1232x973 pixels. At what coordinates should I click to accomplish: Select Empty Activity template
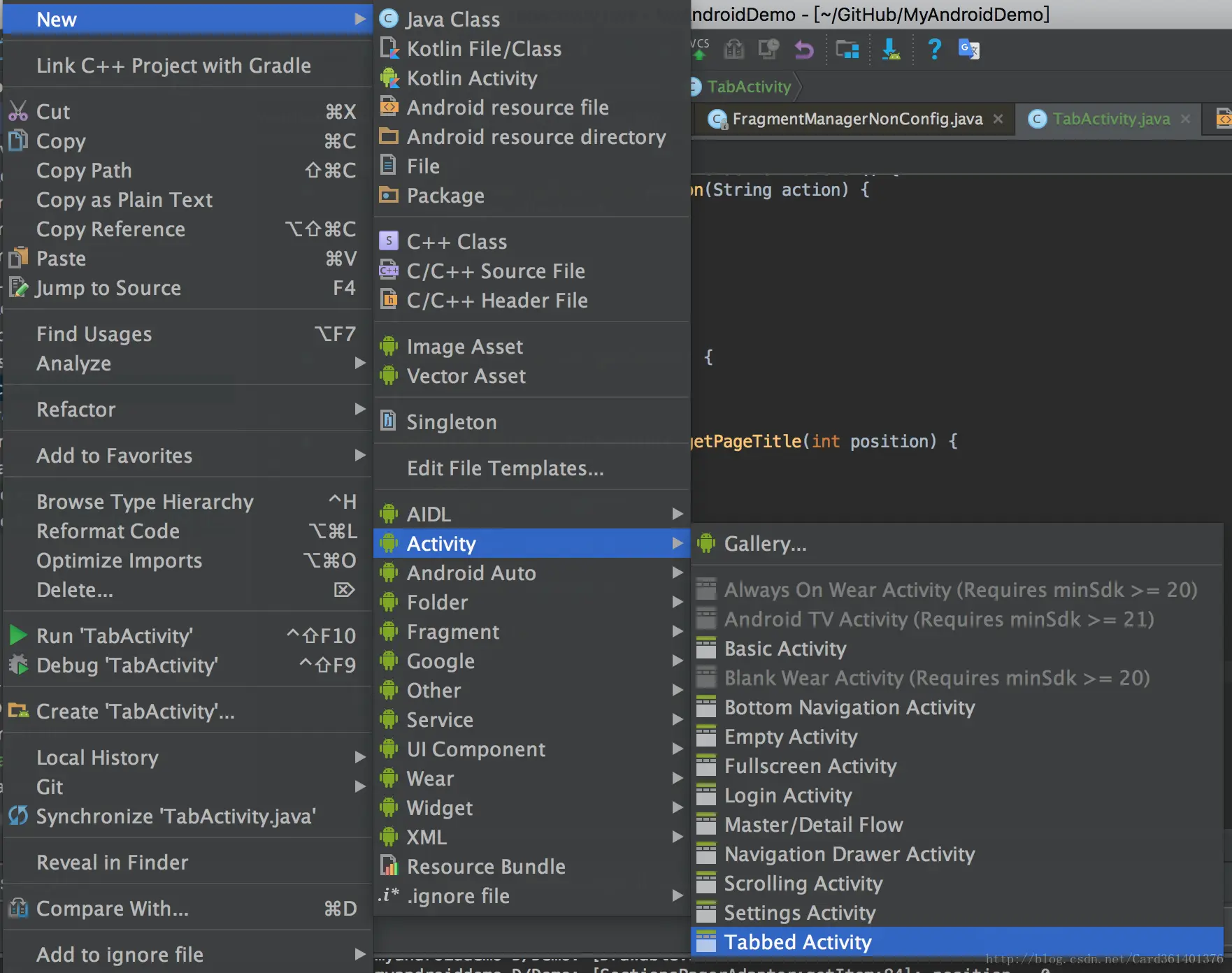coord(957,736)
